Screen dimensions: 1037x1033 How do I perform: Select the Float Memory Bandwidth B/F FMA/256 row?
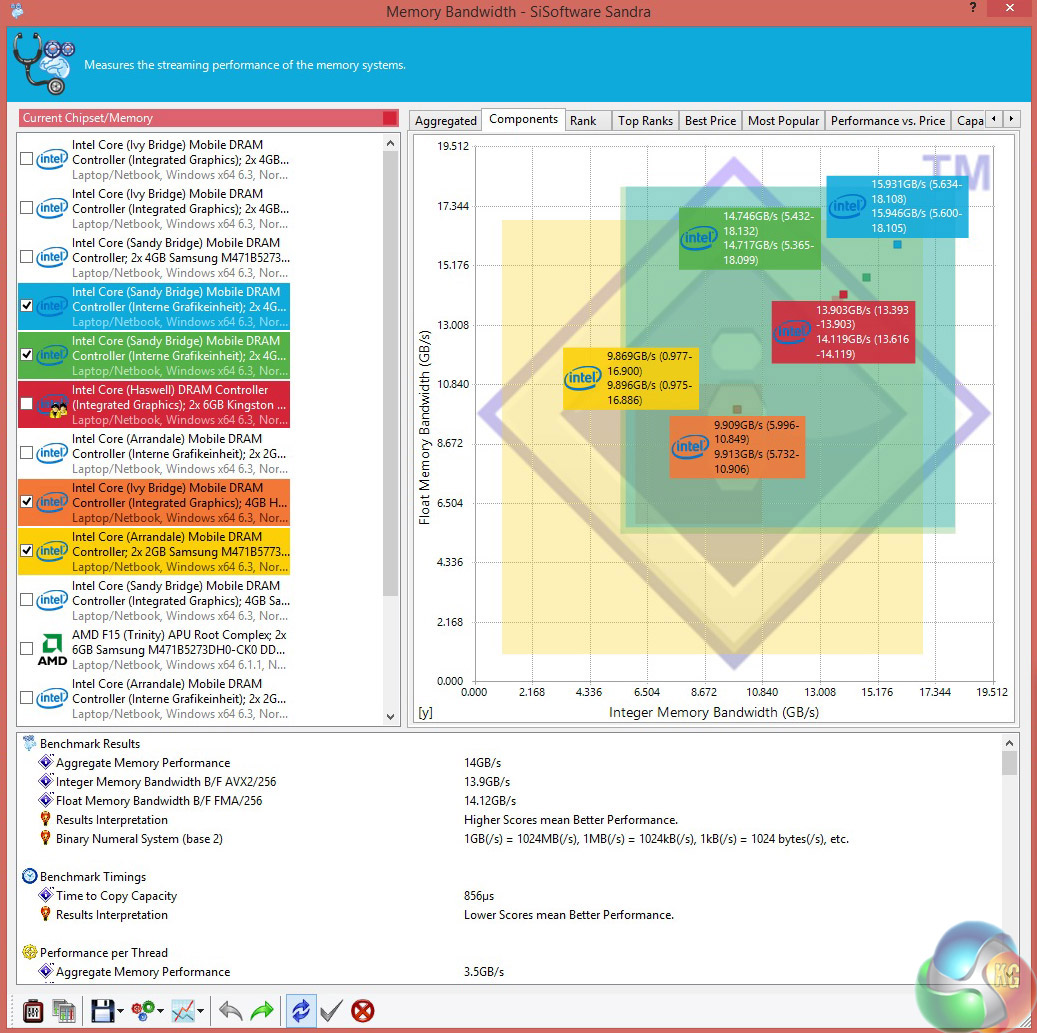pyautogui.click(x=509, y=801)
